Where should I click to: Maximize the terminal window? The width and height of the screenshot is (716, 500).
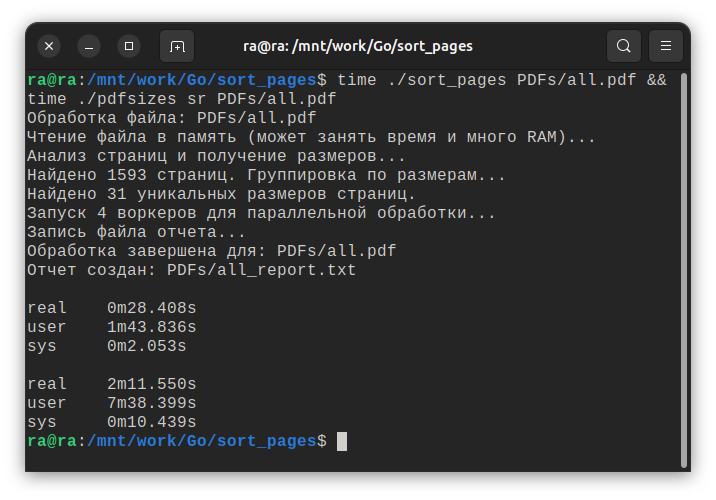pyautogui.click(x=128, y=46)
